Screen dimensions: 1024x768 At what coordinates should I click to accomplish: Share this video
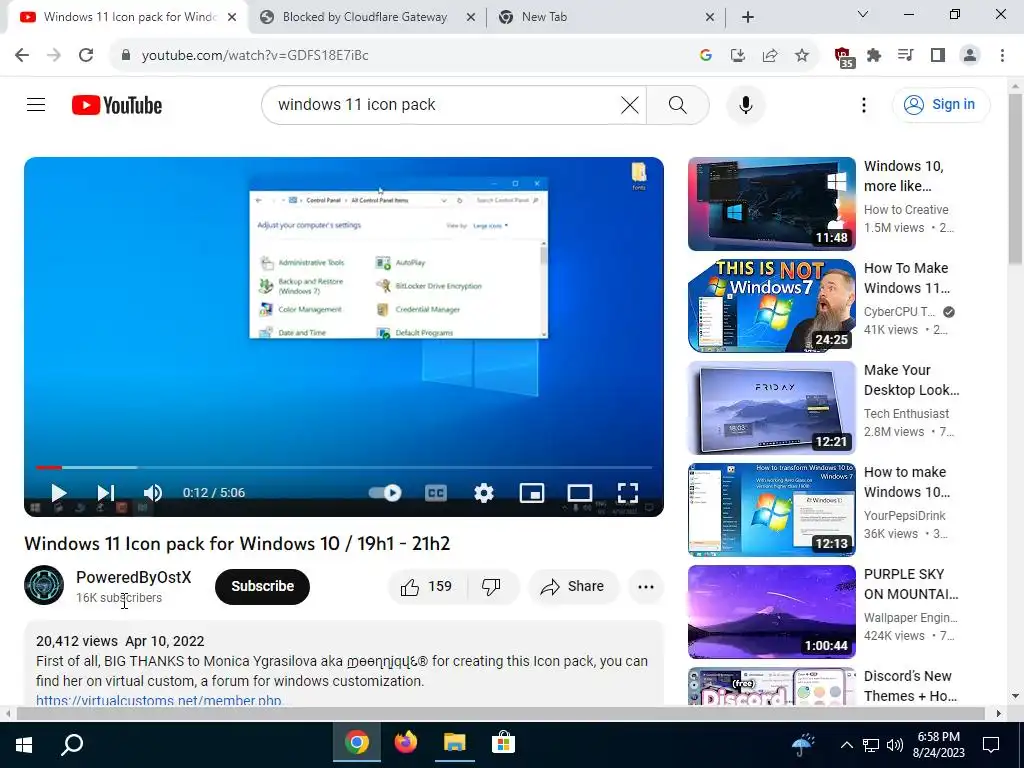click(573, 586)
